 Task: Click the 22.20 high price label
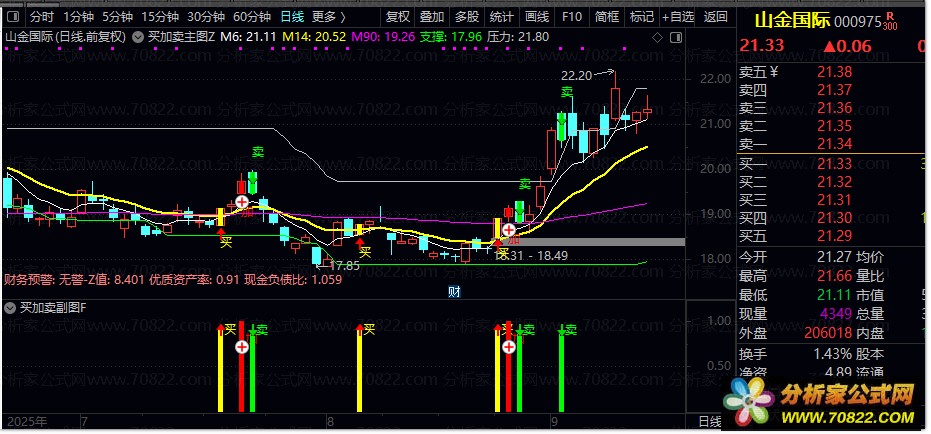point(577,75)
